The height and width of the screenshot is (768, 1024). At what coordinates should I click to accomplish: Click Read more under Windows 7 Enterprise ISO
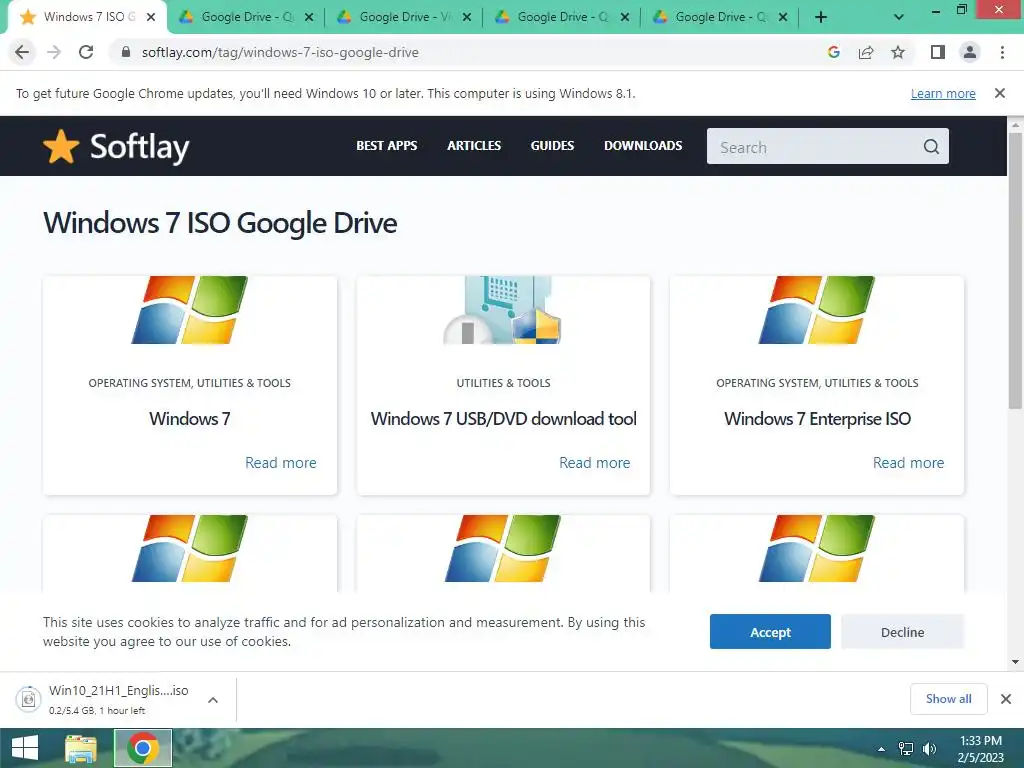click(908, 462)
